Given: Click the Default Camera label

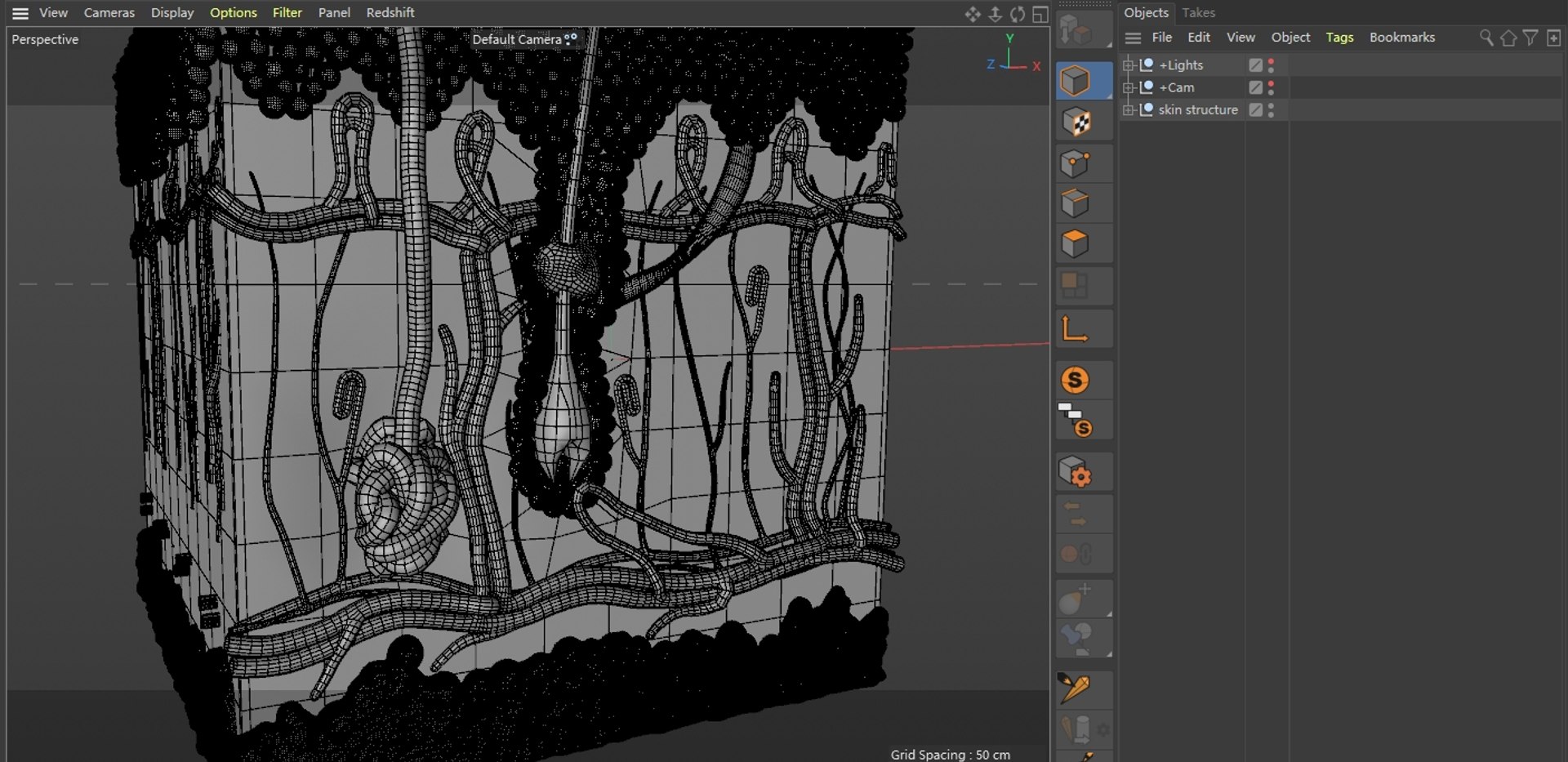Looking at the screenshot, I should [x=517, y=39].
